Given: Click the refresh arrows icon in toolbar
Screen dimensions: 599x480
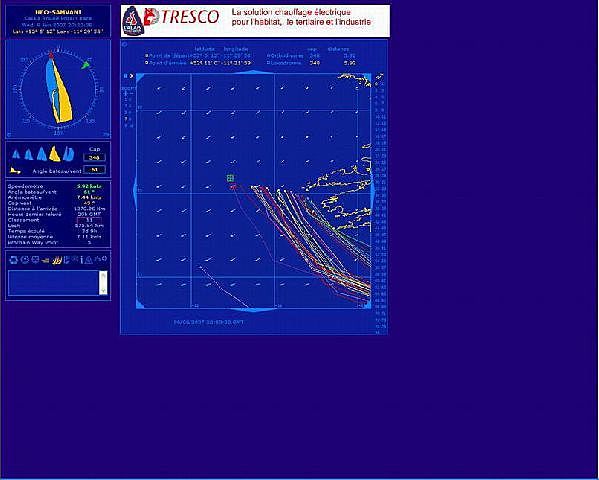Looking at the screenshot, I should point(14,260).
